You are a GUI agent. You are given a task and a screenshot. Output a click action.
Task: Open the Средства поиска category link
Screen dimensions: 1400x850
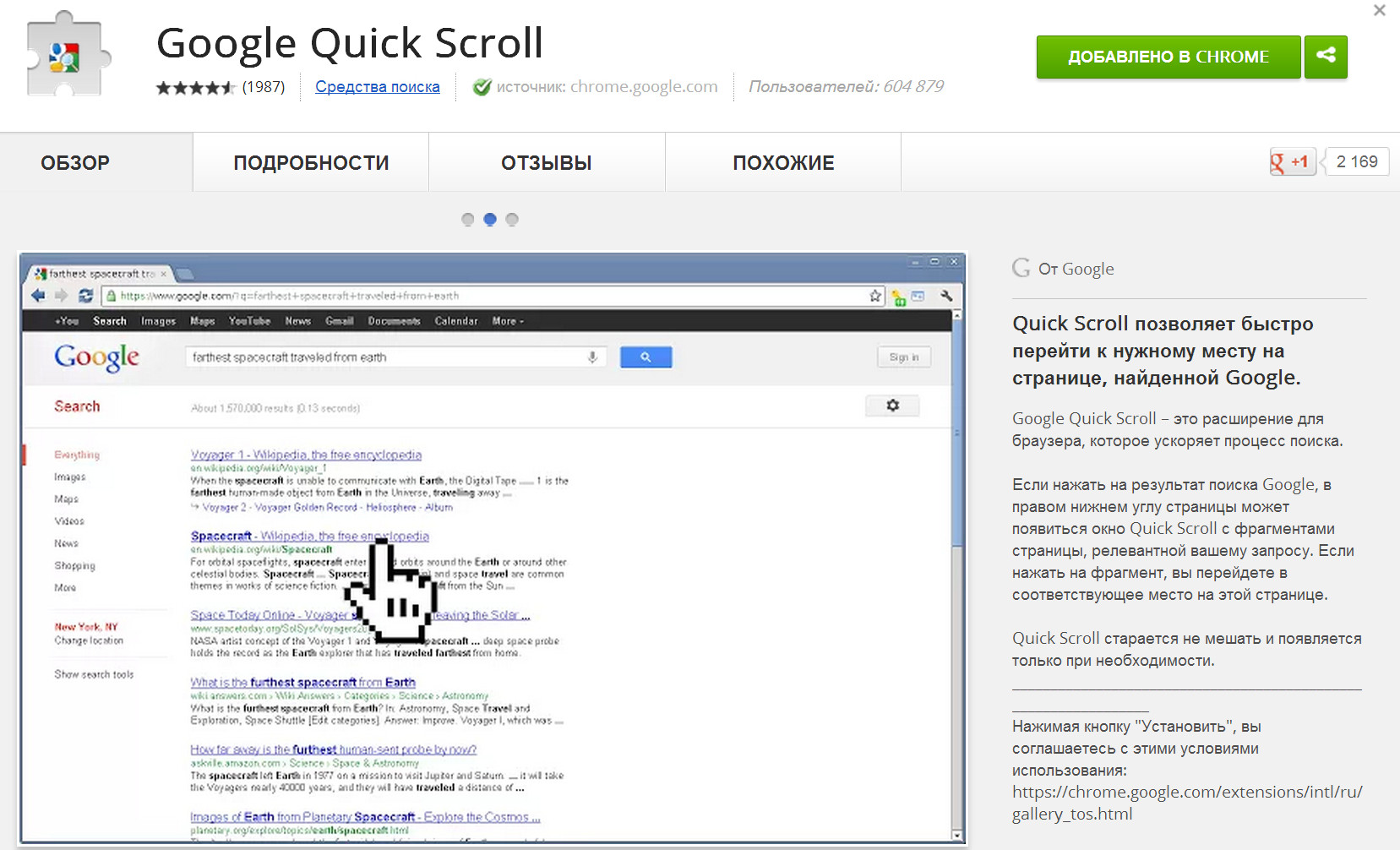(377, 87)
